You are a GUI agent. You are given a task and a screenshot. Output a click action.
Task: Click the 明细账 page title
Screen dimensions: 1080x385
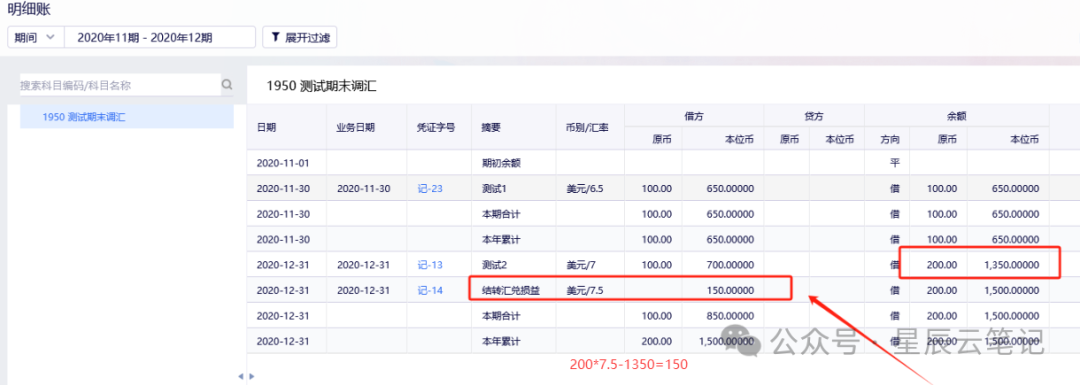(29, 9)
